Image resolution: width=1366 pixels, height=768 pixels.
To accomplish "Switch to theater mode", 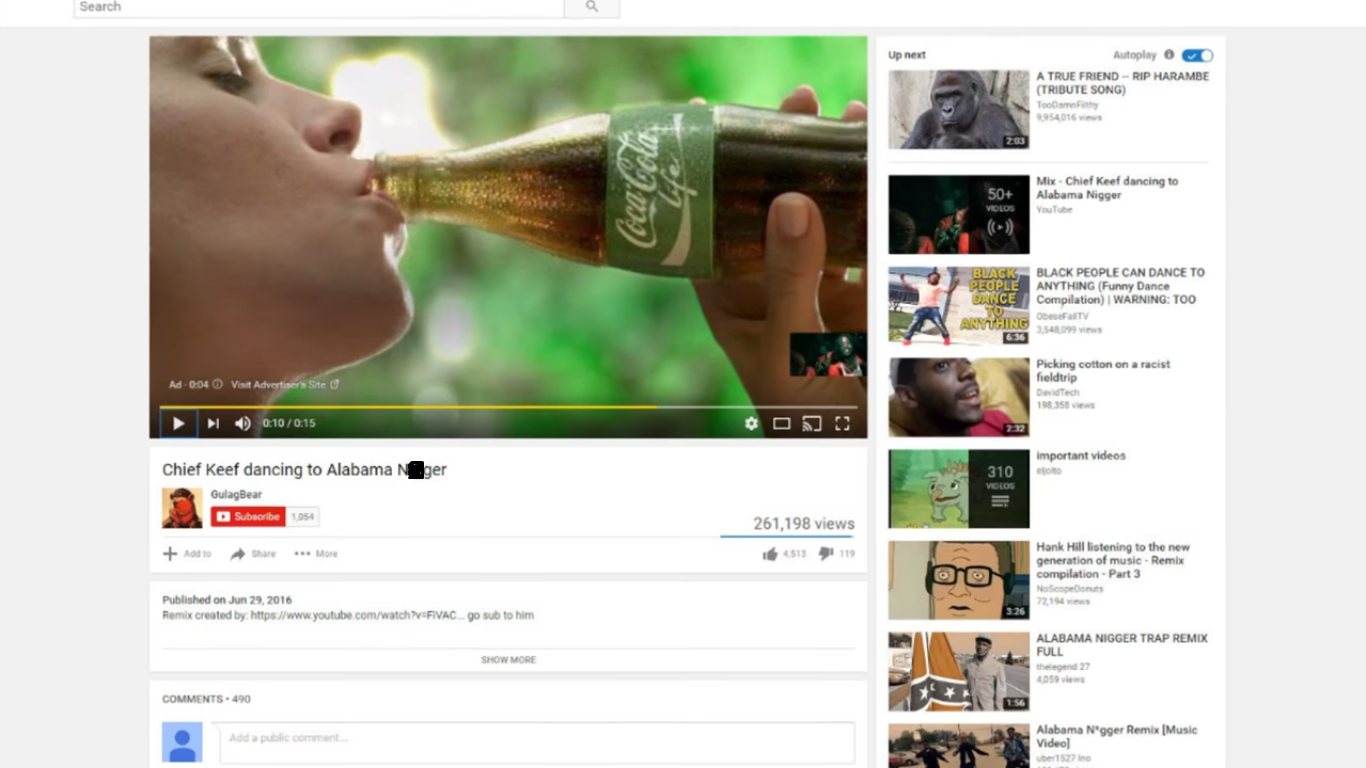I will [x=782, y=423].
